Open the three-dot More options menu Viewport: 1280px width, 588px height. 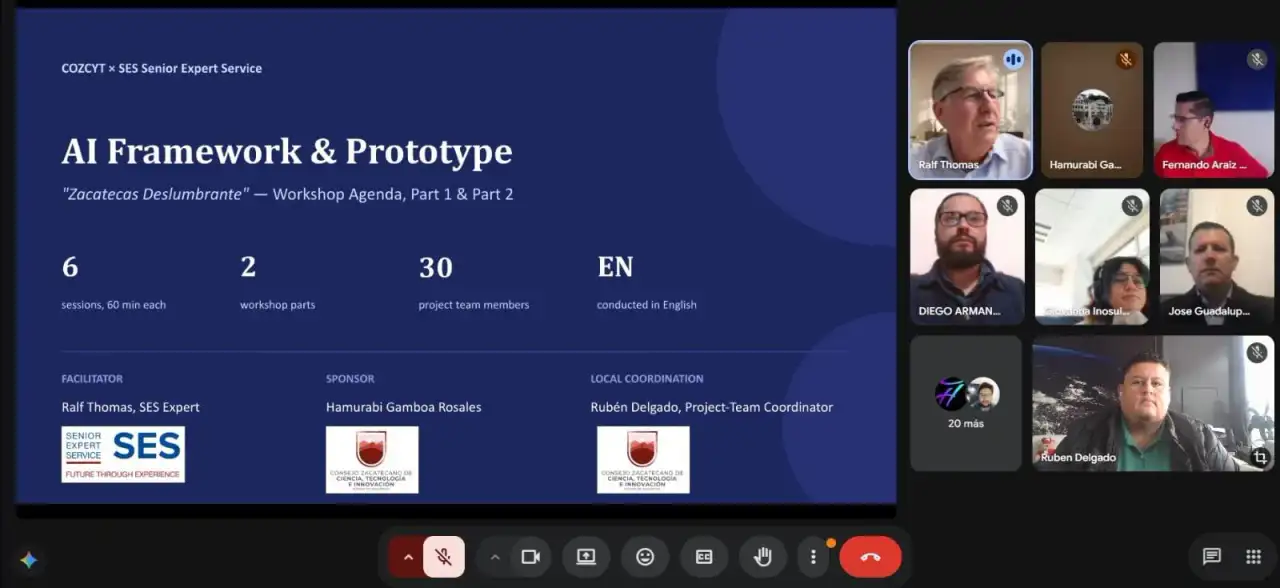point(813,557)
